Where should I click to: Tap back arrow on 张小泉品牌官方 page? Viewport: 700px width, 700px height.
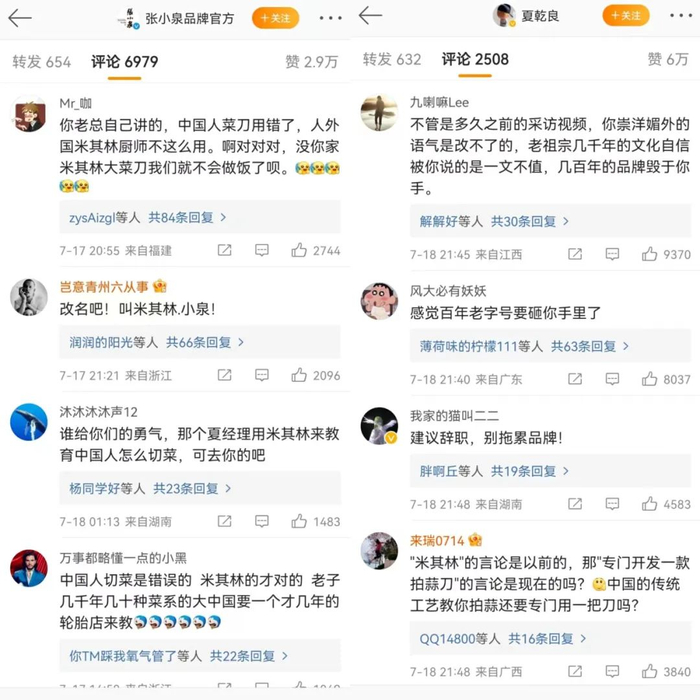pyautogui.click(x=20, y=18)
